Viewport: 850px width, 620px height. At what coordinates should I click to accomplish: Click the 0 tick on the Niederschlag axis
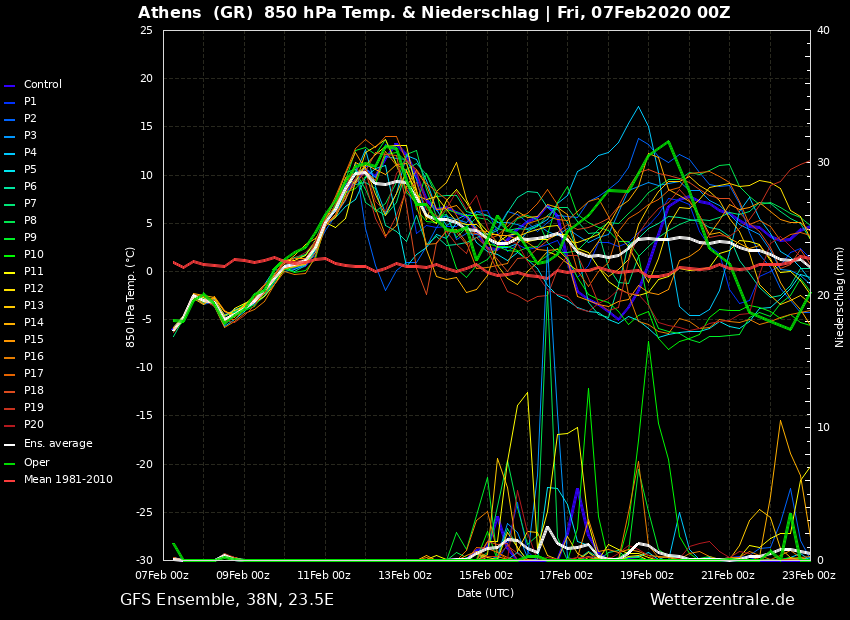820,560
